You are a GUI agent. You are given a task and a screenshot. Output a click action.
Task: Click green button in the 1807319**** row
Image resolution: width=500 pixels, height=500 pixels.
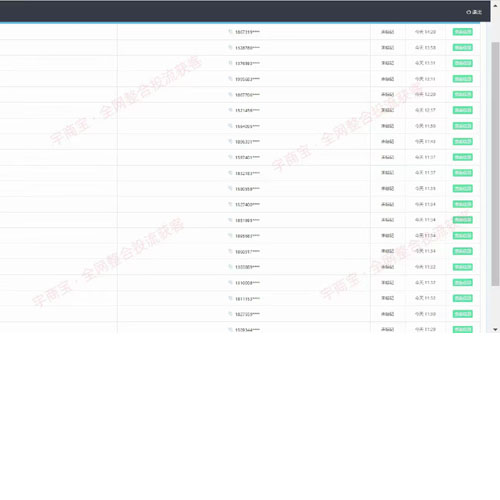[x=462, y=32]
